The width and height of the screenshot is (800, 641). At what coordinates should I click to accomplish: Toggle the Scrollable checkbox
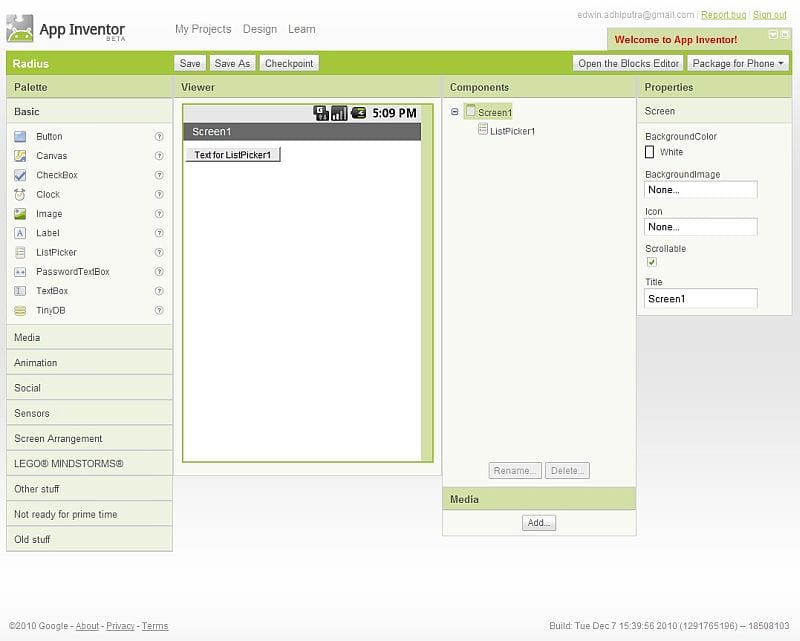click(652, 262)
